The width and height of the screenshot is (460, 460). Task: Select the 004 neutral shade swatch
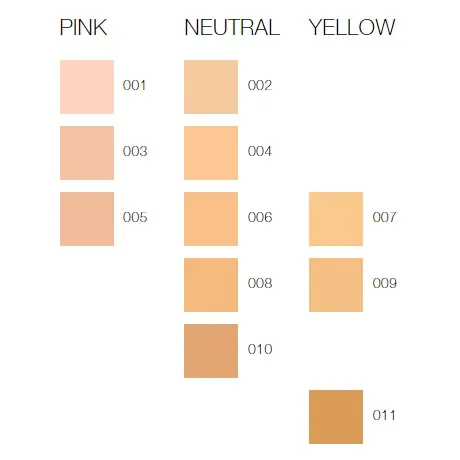(211, 153)
